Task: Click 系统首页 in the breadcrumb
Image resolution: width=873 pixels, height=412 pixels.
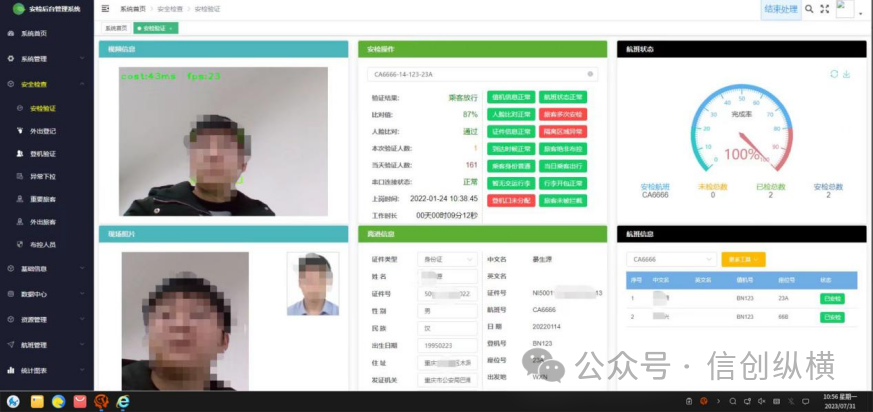Action: (x=133, y=9)
